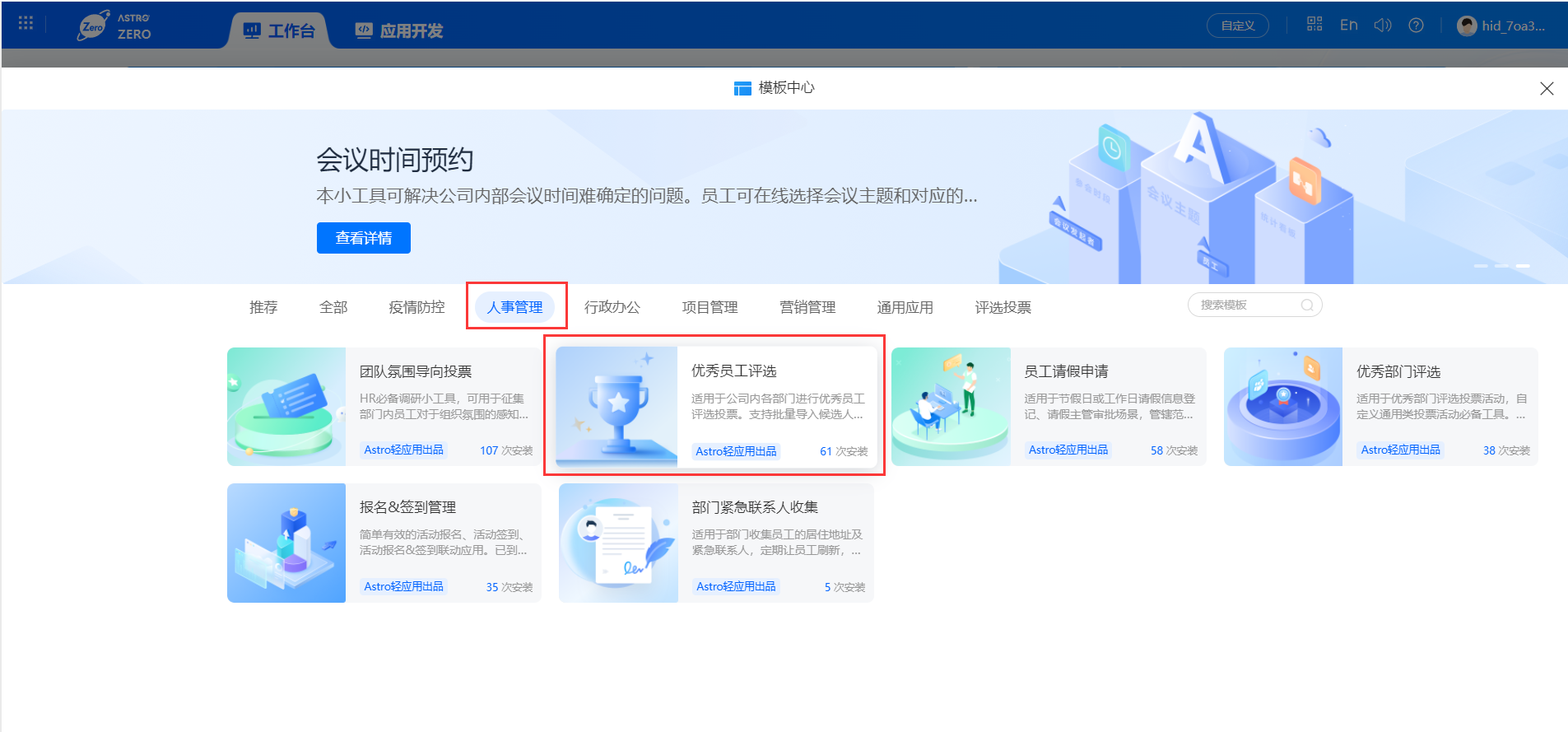This screenshot has height=732, width=1568.
Task: Click the 模板中心 dialog title text
Action: click(x=787, y=88)
